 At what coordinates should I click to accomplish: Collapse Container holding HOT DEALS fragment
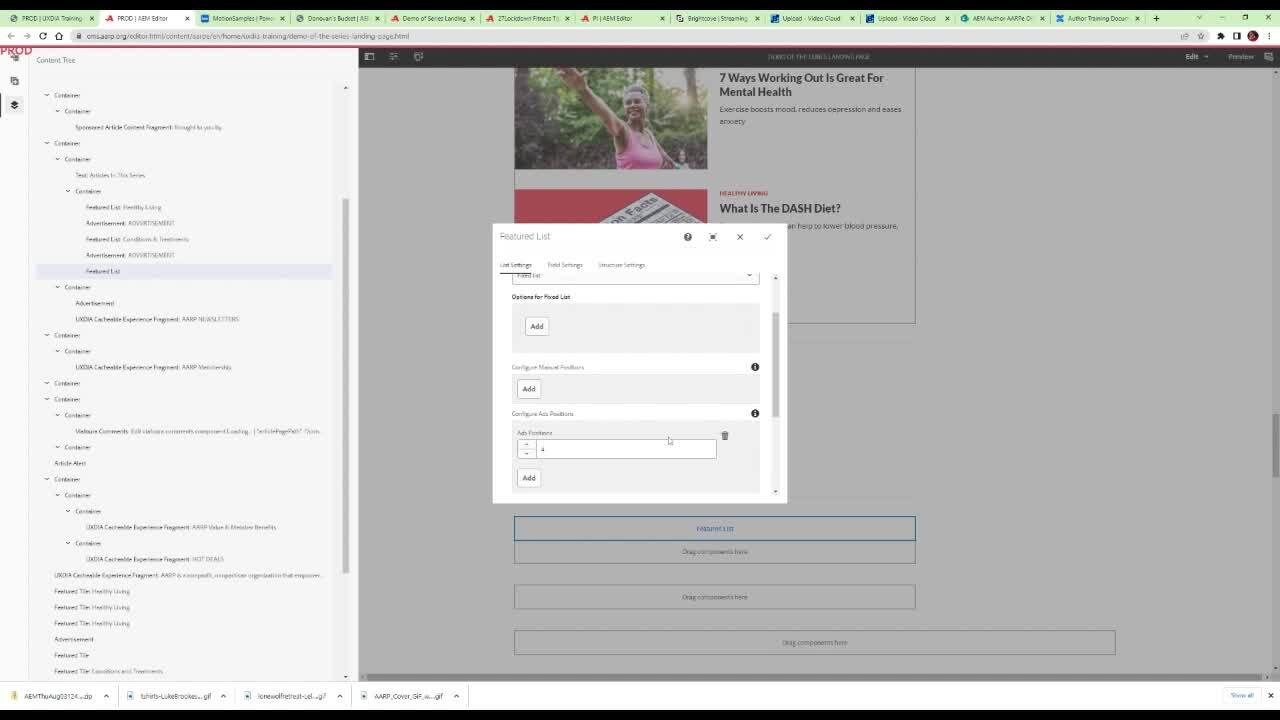[69, 543]
